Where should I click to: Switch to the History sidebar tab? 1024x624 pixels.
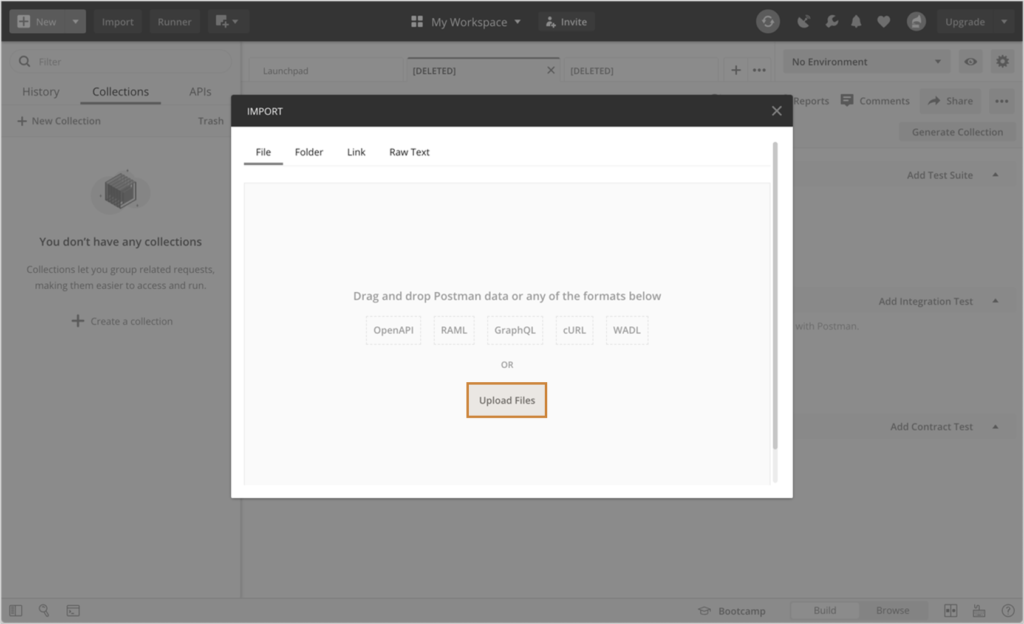40,92
